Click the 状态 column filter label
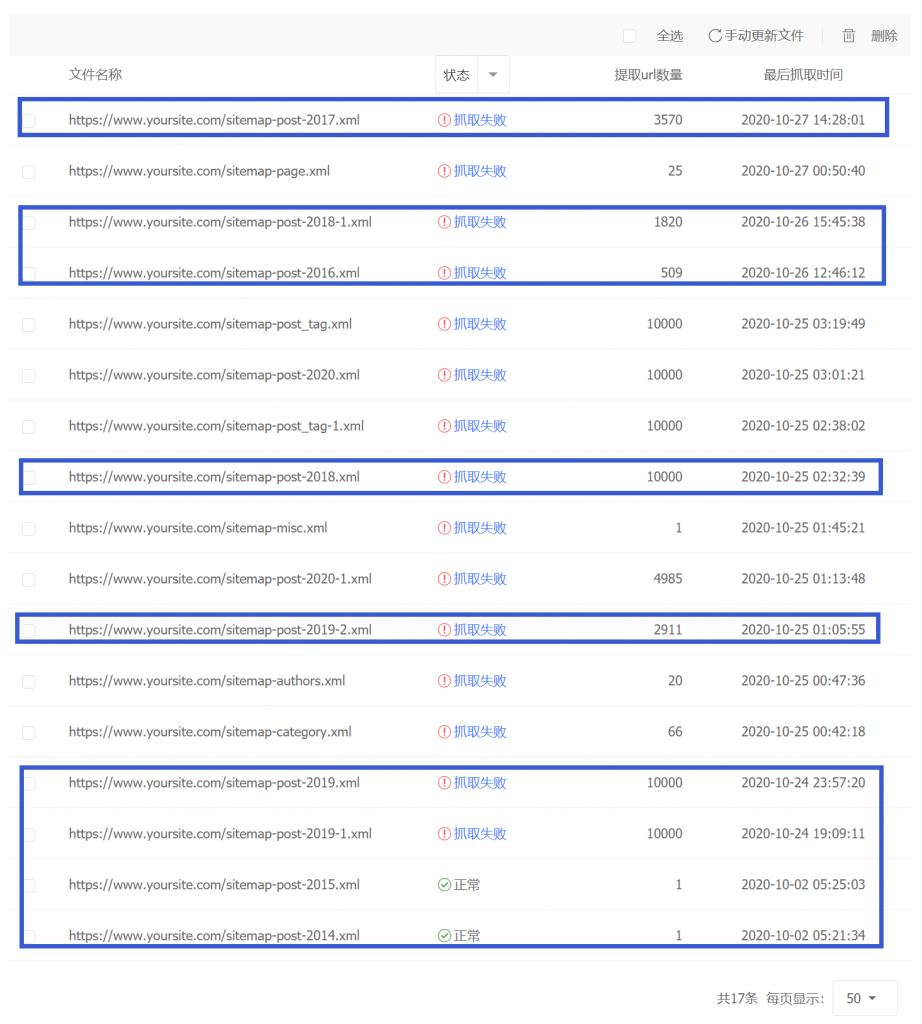Image resolution: width=922 pixels, height=1024 pixels. [457, 75]
